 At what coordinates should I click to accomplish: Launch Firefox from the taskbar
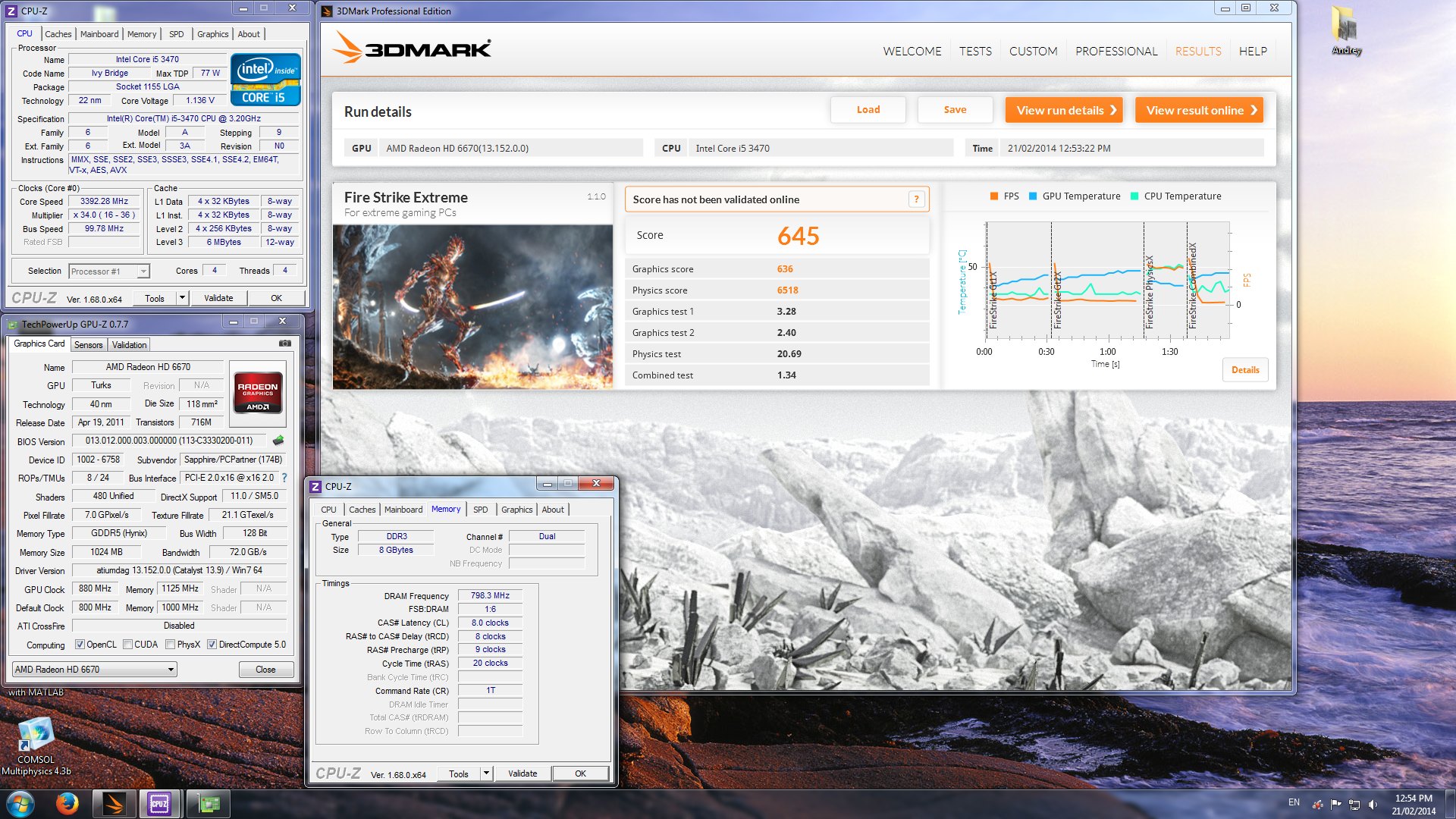tap(67, 804)
